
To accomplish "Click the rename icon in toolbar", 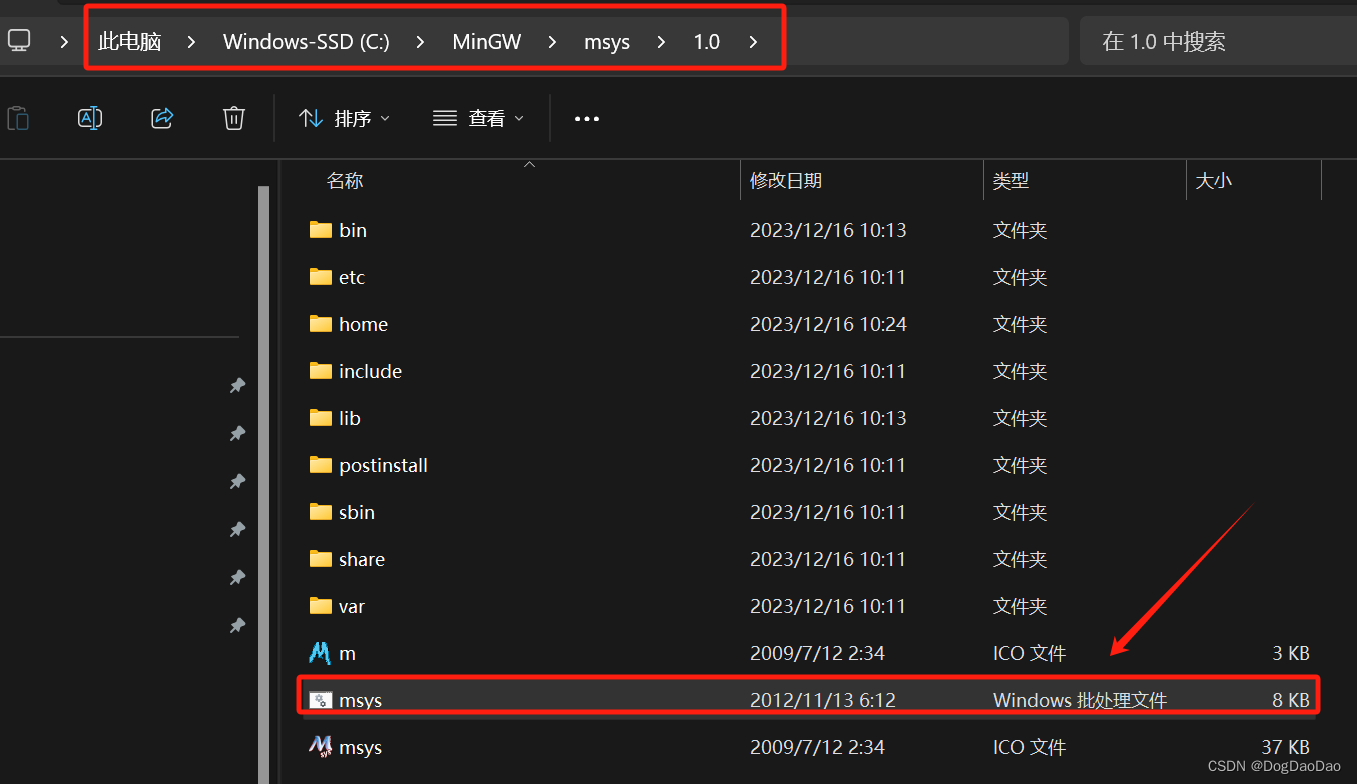I will click(x=90, y=118).
